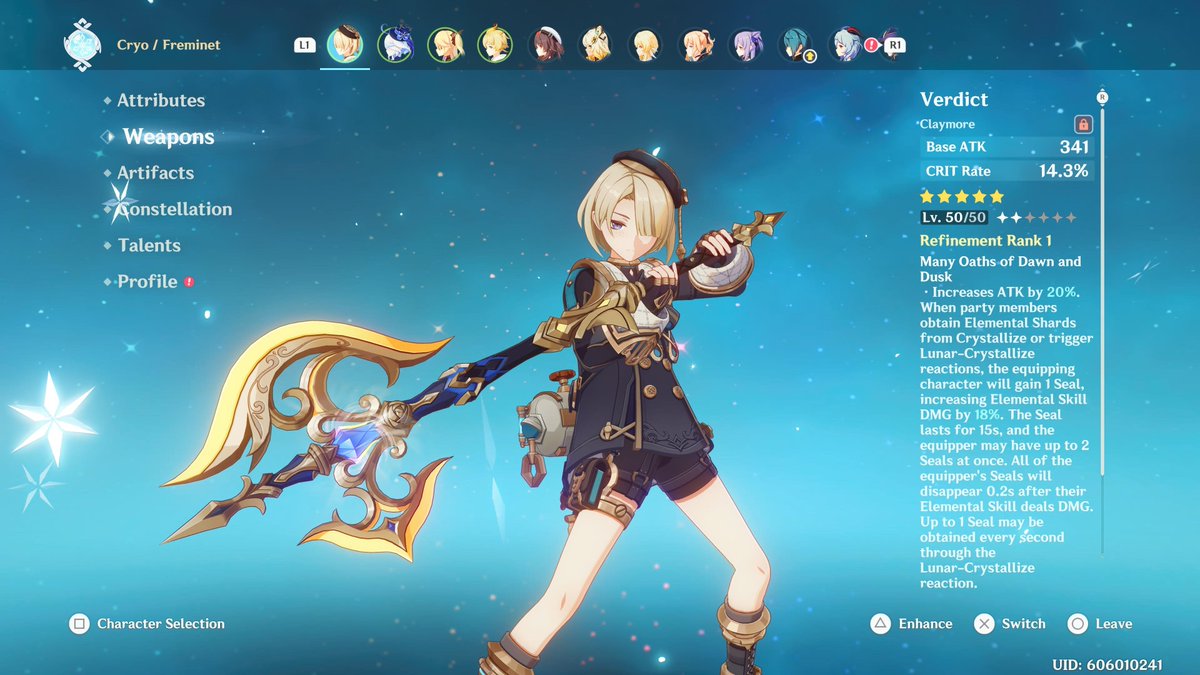This screenshot has height=675, width=1200.
Task: Click the Enhance button
Action: pyautogui.click(x=910, y=624)
